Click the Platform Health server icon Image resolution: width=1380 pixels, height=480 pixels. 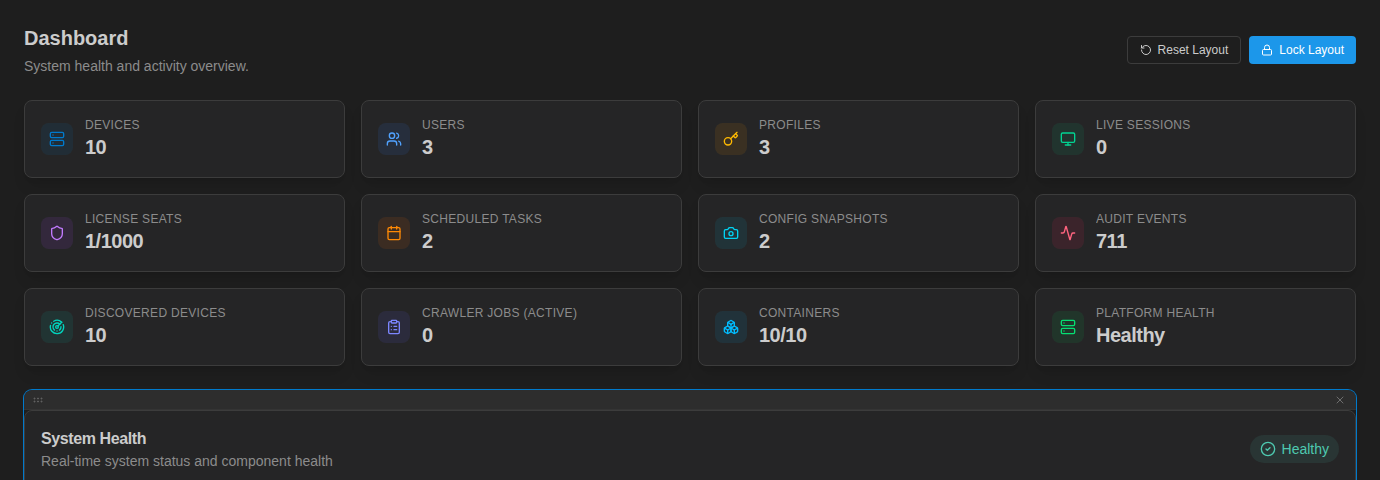tap(1068, 327)
